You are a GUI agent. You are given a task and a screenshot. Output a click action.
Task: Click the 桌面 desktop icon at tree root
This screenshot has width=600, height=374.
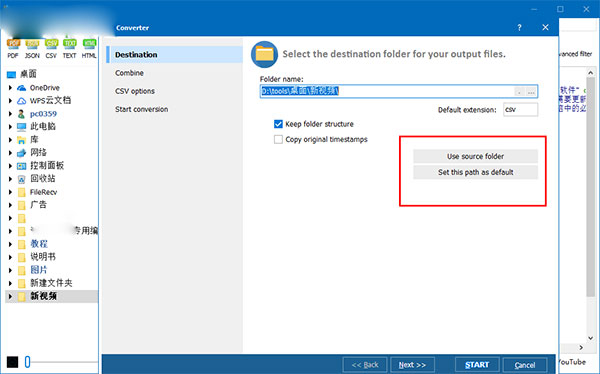coord(11,74)
